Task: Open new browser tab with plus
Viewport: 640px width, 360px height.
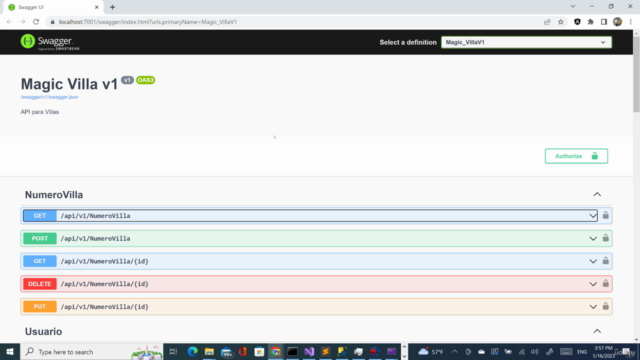Action: 112,7
